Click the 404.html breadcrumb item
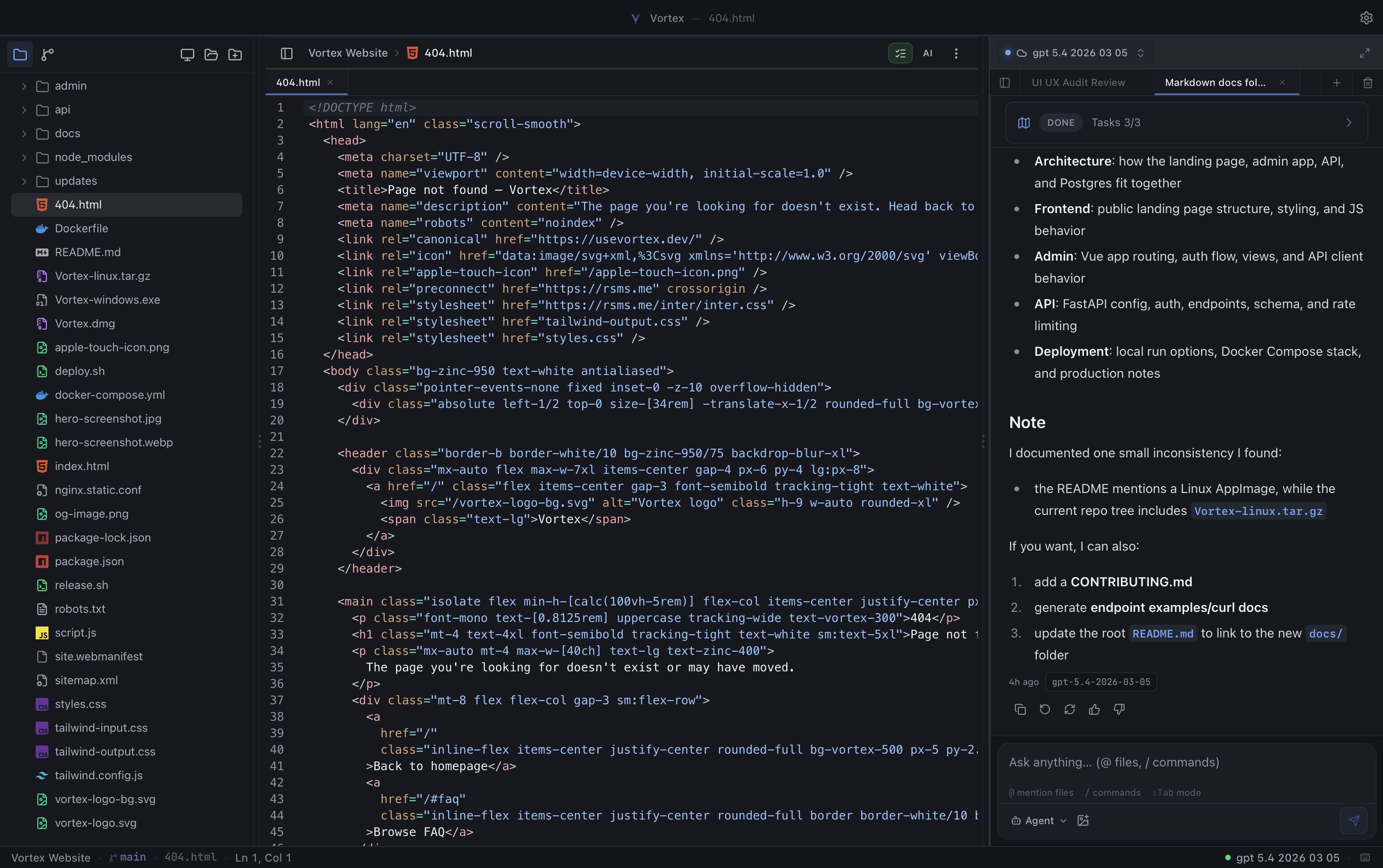This screenshot has width=1383, height=868. (440, 53)
